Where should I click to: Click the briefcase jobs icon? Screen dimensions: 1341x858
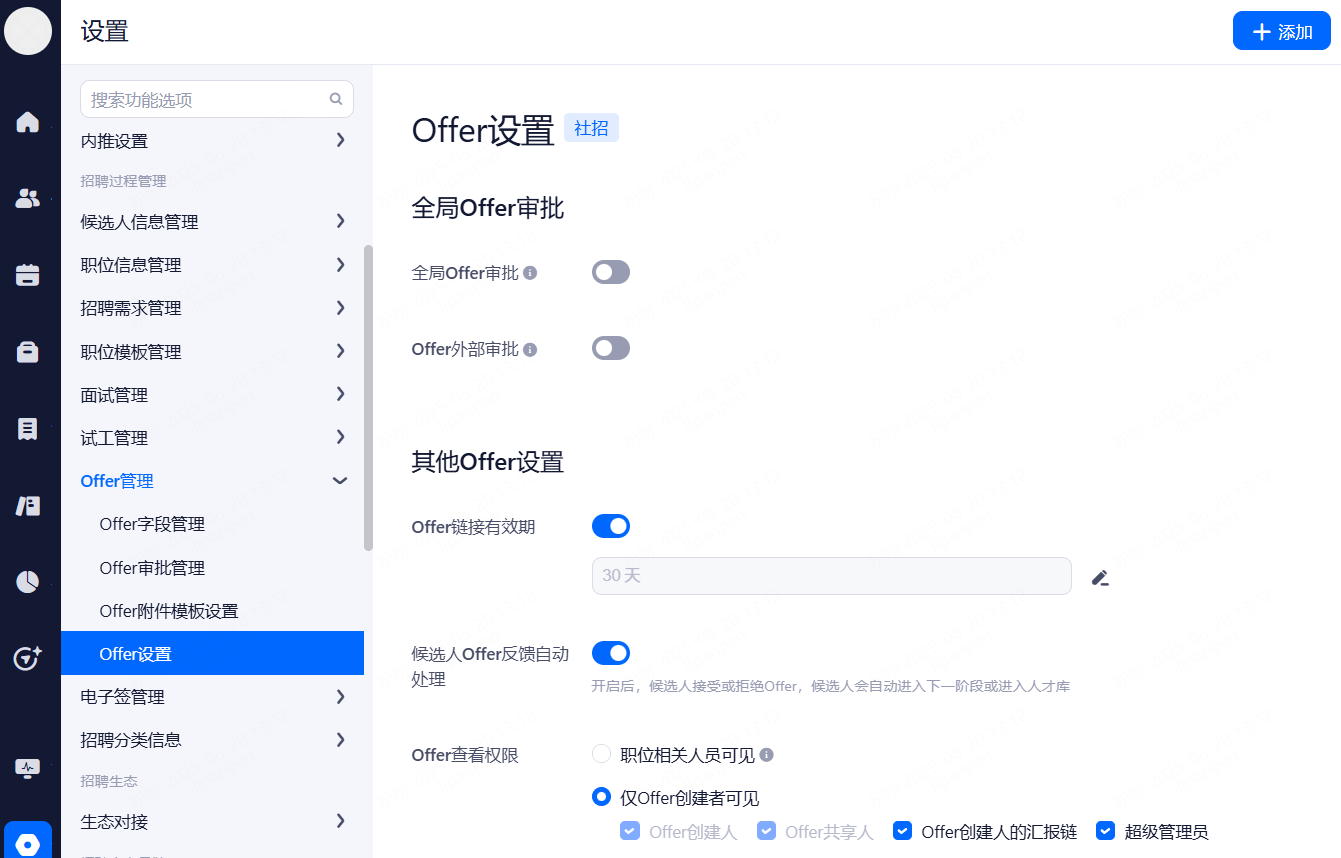(28, 352)
